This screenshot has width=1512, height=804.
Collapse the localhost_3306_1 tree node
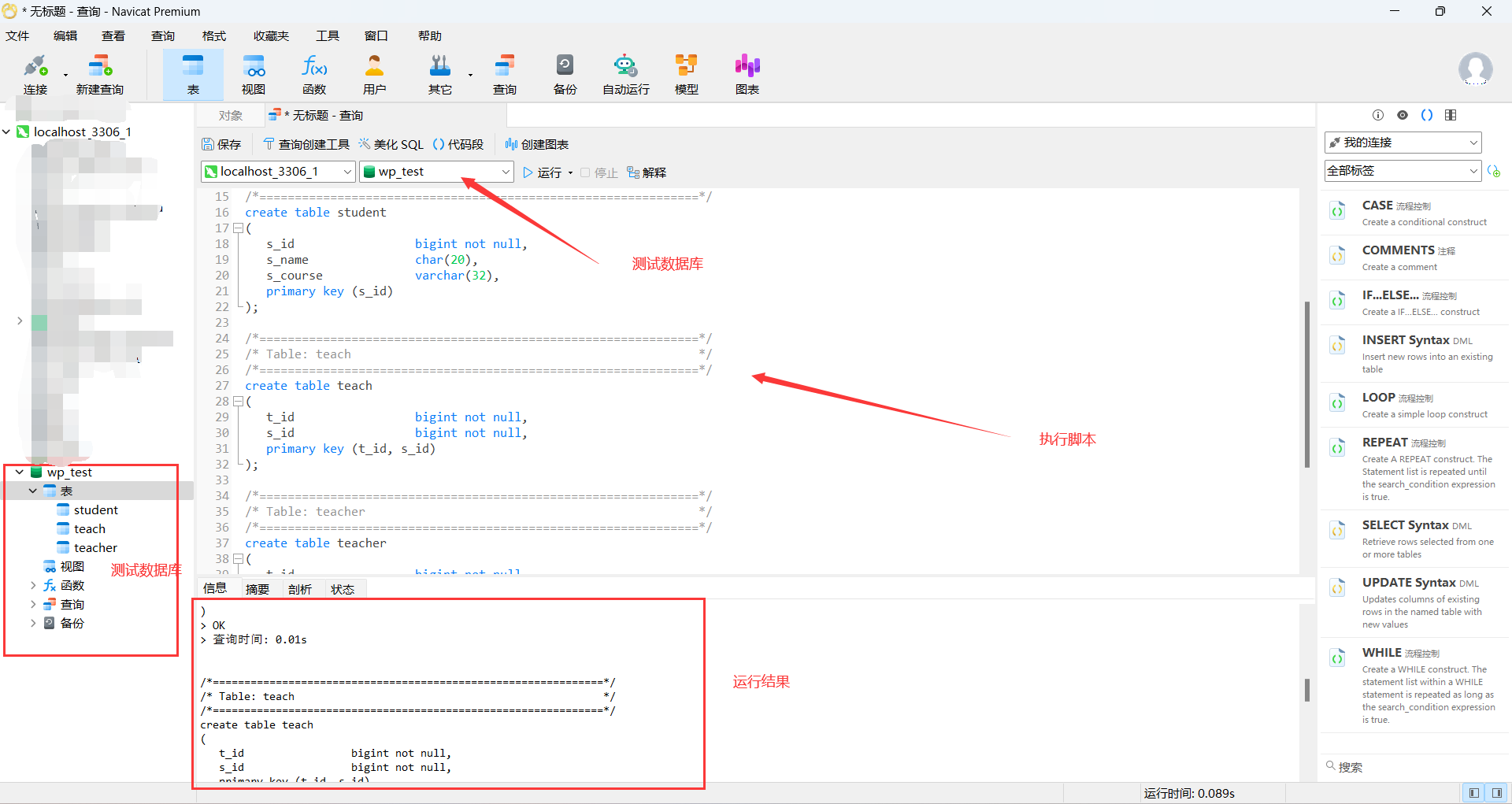pyautogui.click(x=6, y=132)
